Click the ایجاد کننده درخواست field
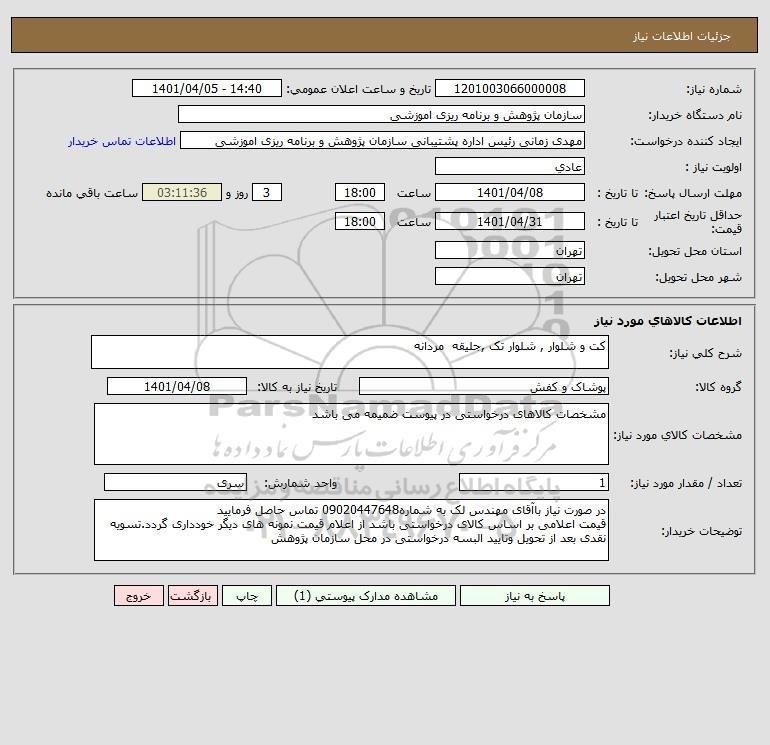770x745 pixels. (x=382, y=140)
